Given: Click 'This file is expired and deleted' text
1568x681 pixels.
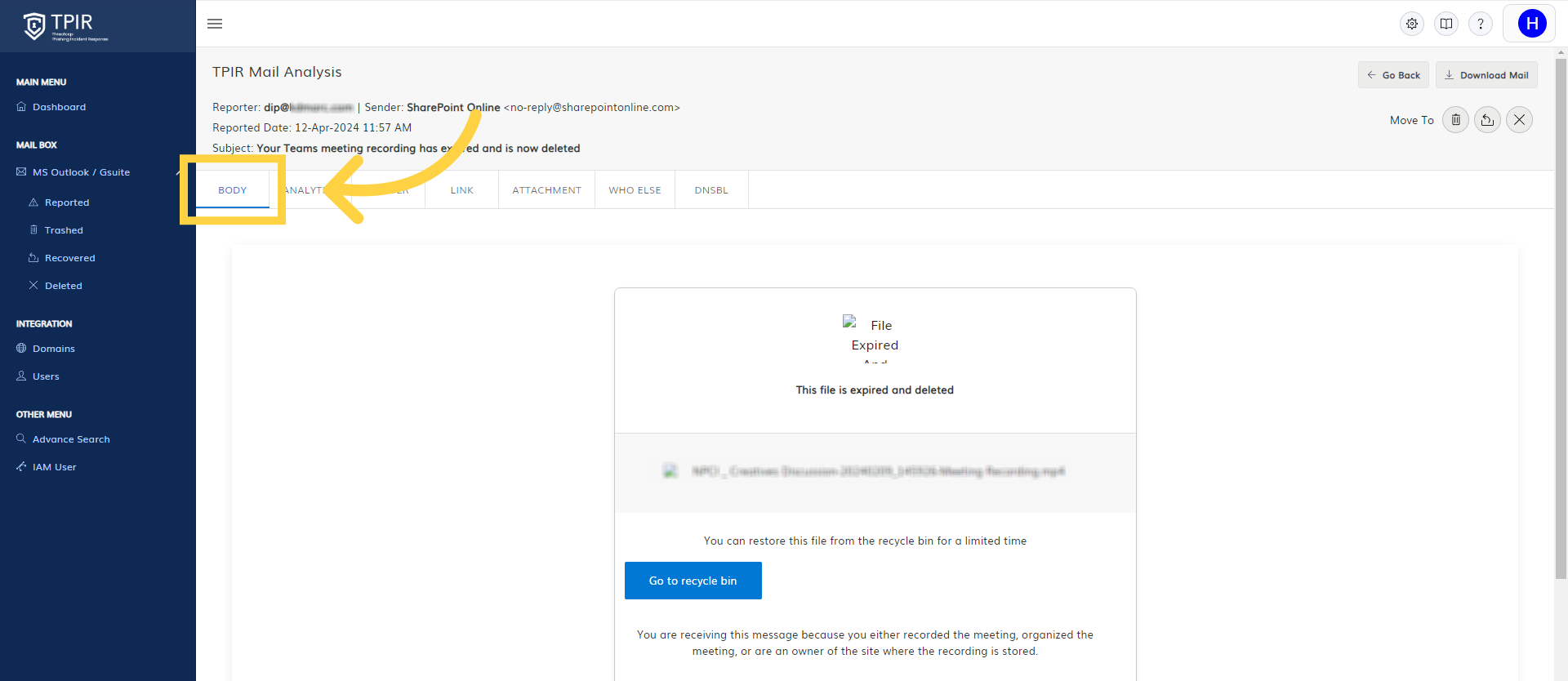Looking at the screenshot, I should point(875,390).
